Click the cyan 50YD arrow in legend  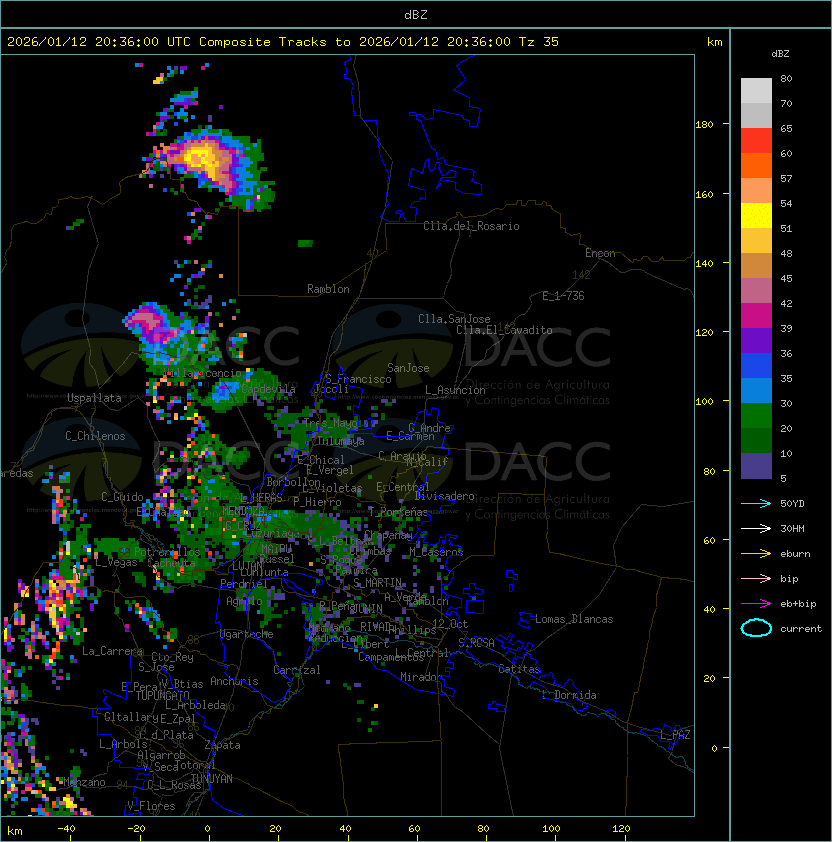(756, 503)
